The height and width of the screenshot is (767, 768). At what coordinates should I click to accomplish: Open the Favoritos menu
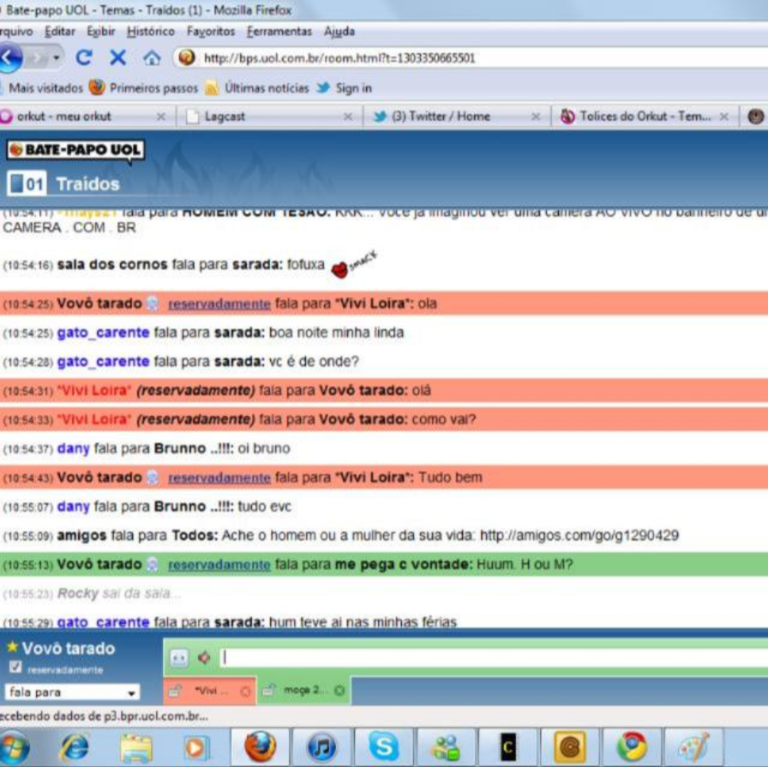tap(211, 31)
